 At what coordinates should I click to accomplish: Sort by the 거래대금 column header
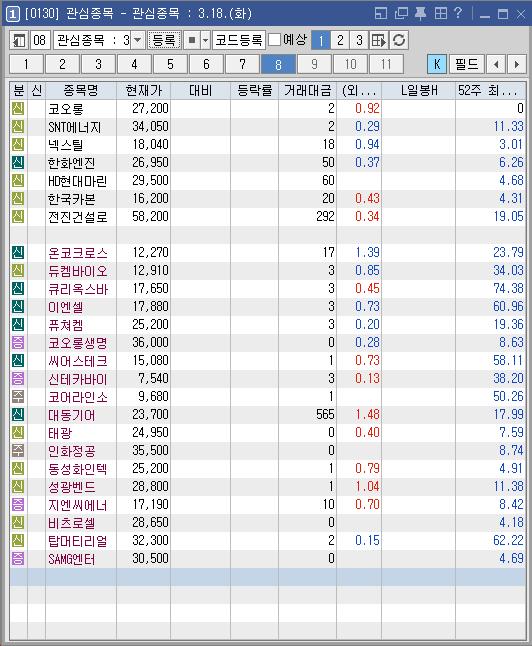[307, 90]
